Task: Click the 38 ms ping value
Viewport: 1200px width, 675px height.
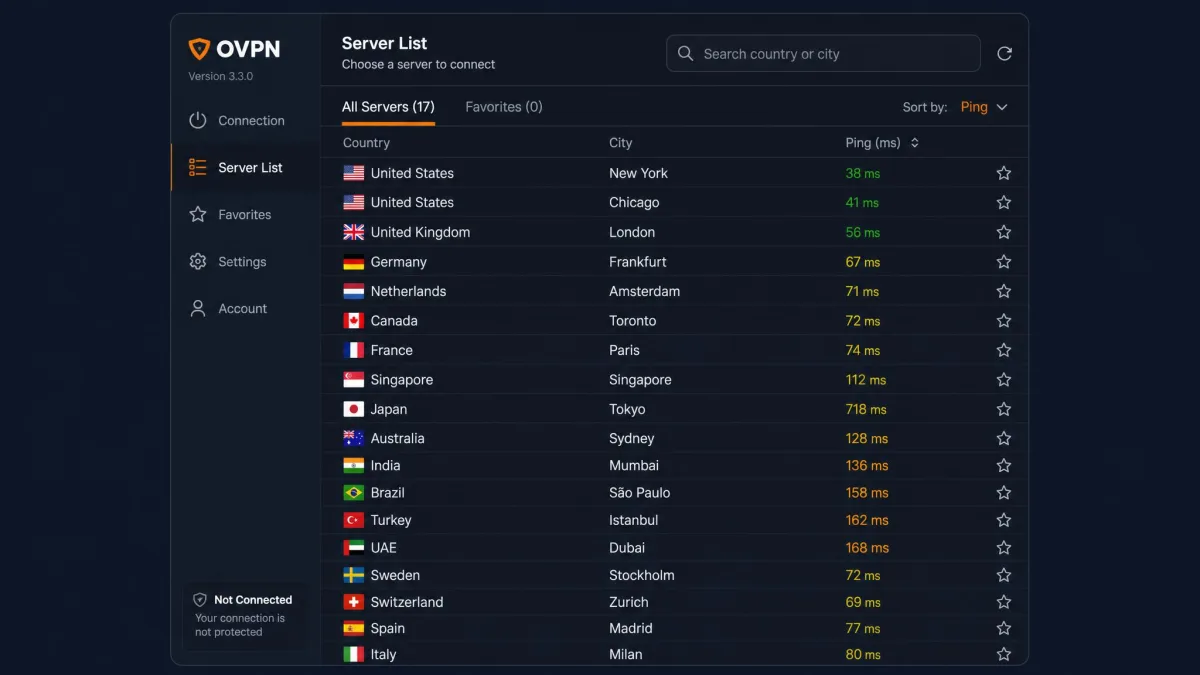Action: [863, 173]
